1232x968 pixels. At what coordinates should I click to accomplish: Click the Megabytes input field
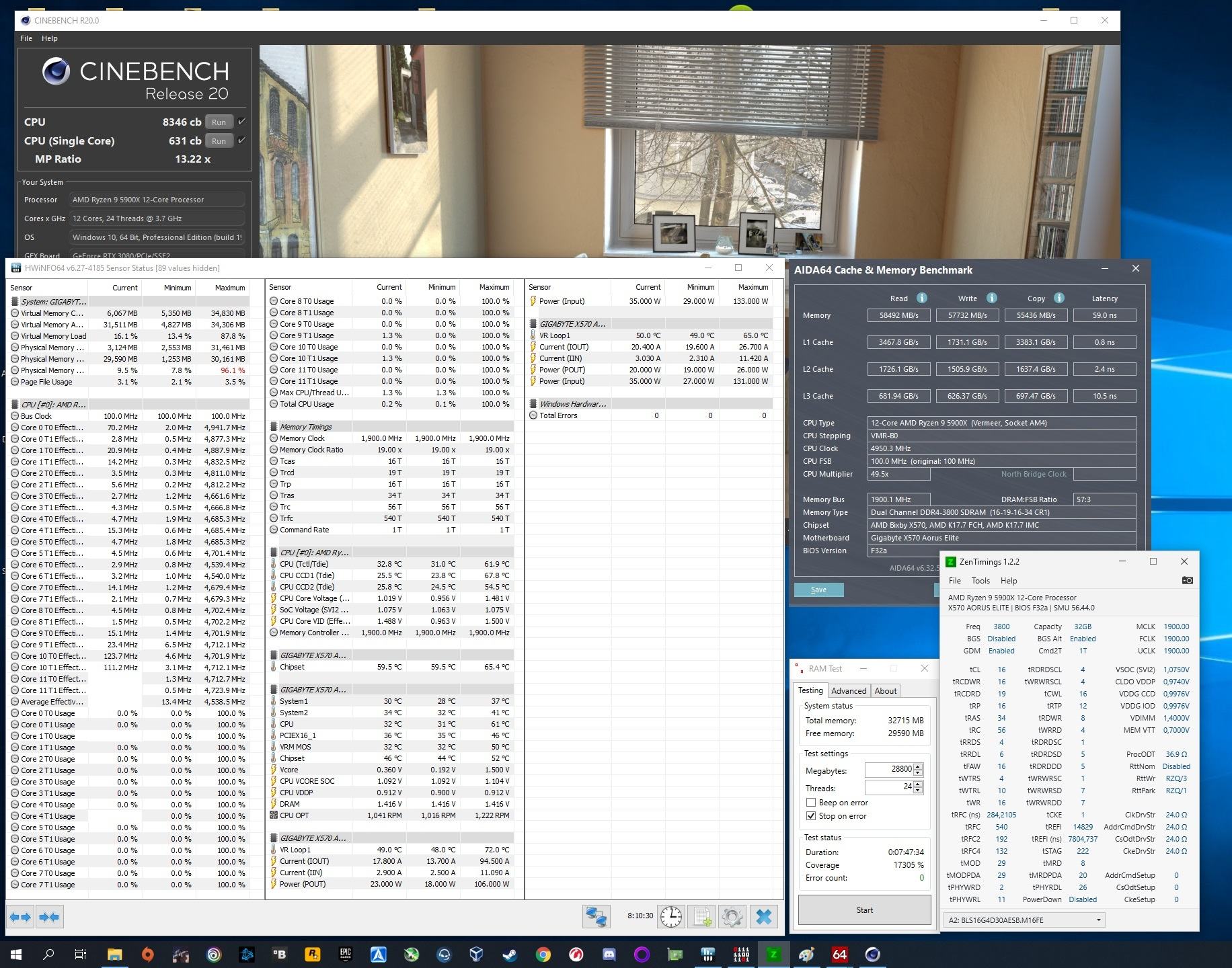[x=889, y=770]
